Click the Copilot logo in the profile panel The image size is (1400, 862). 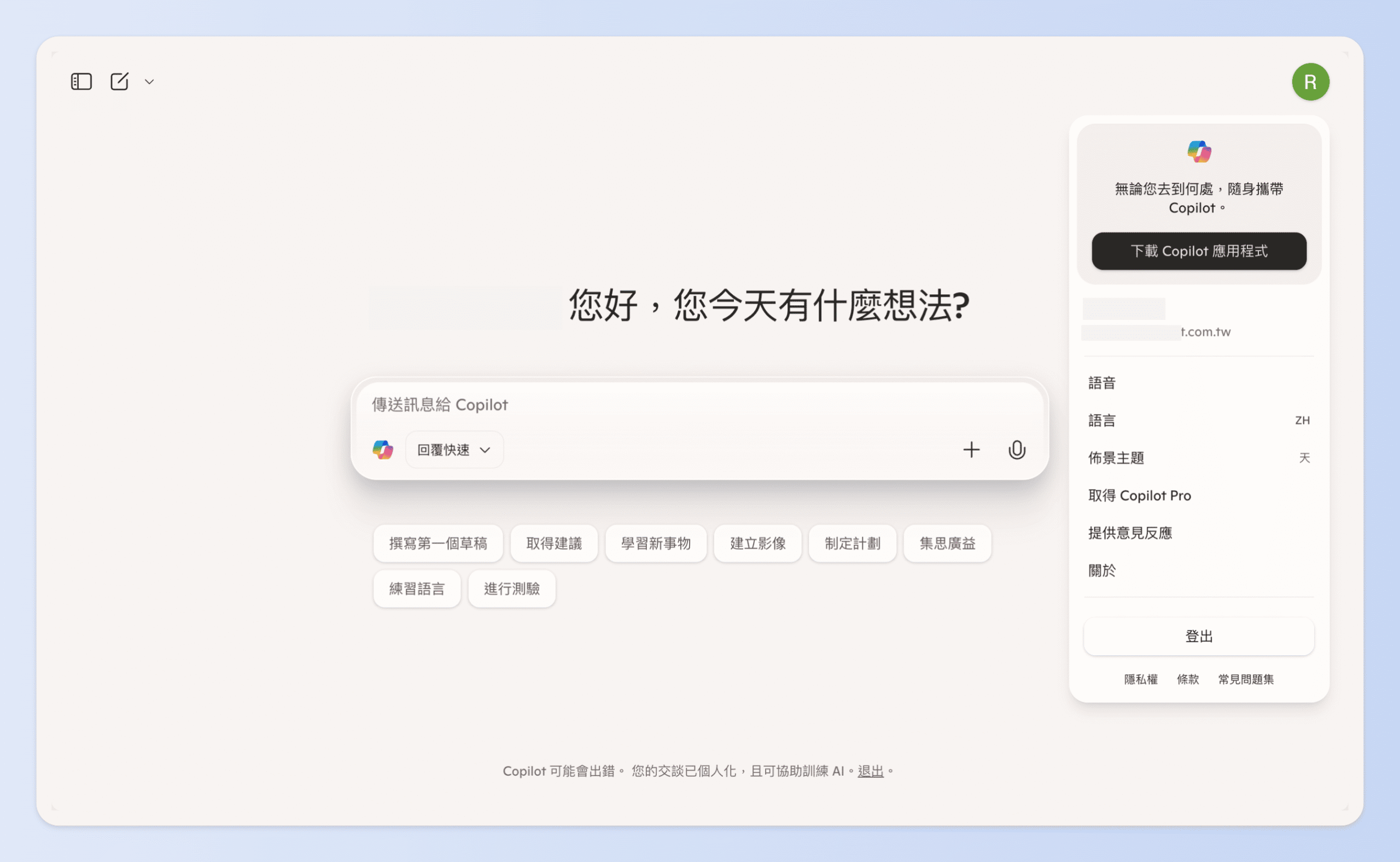tap(1199, 152)
